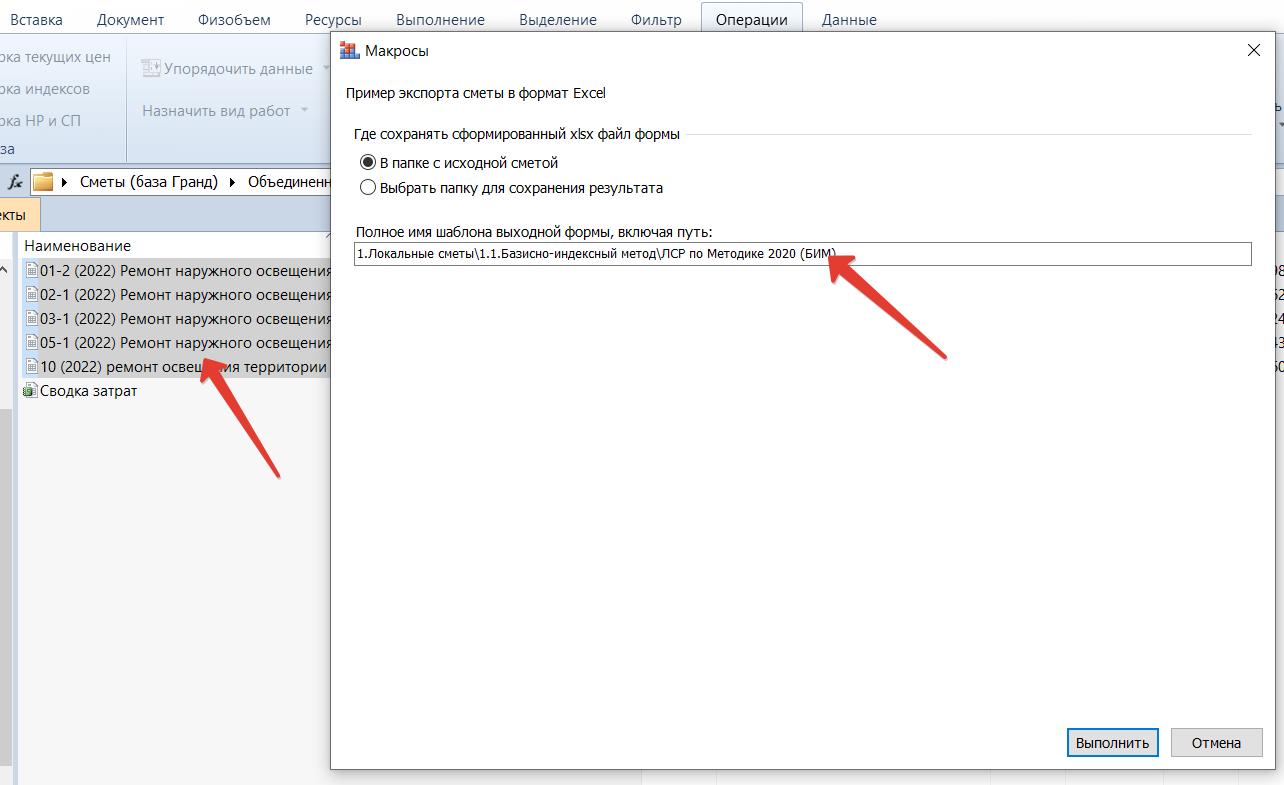
Task: Select row '10 (2022) ремонт освещения территории'
Action: coord(176,367)
